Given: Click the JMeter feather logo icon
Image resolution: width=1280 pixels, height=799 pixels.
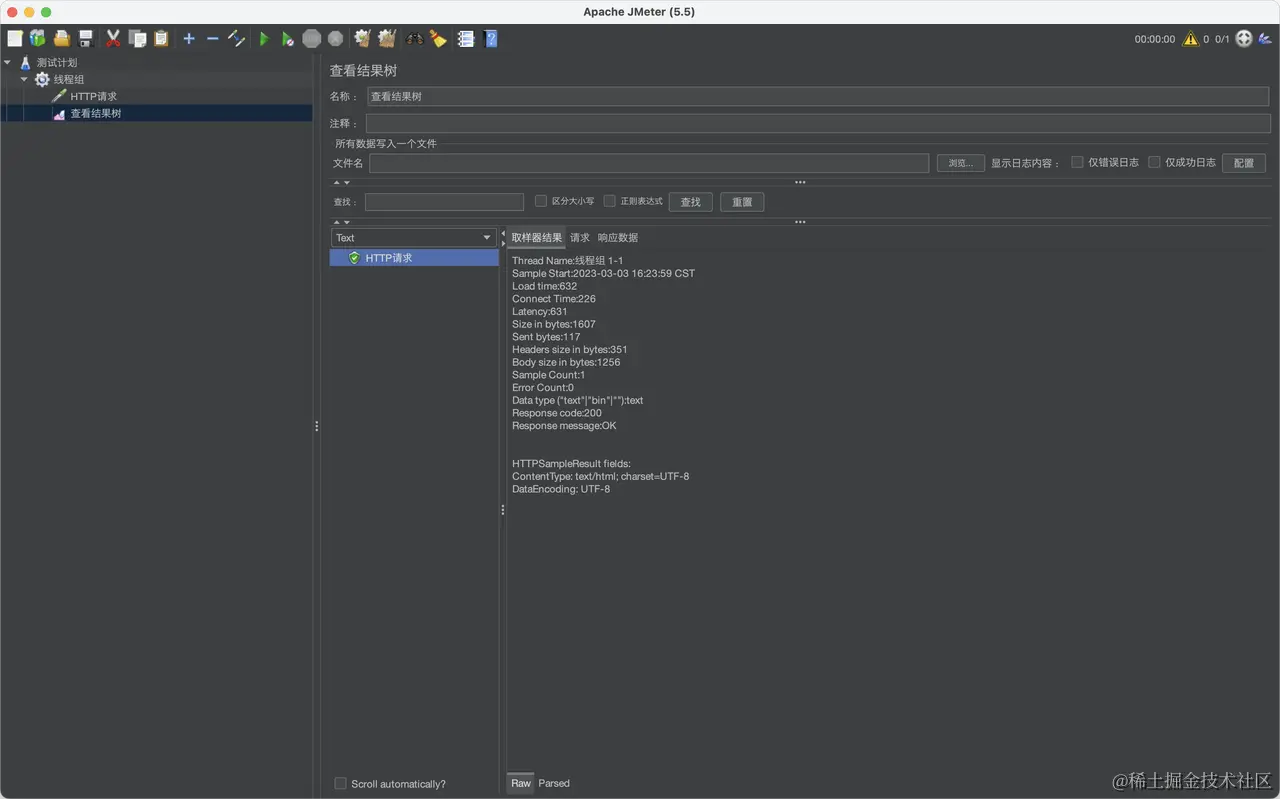Looking at the screenshot, I should 1265,39.
